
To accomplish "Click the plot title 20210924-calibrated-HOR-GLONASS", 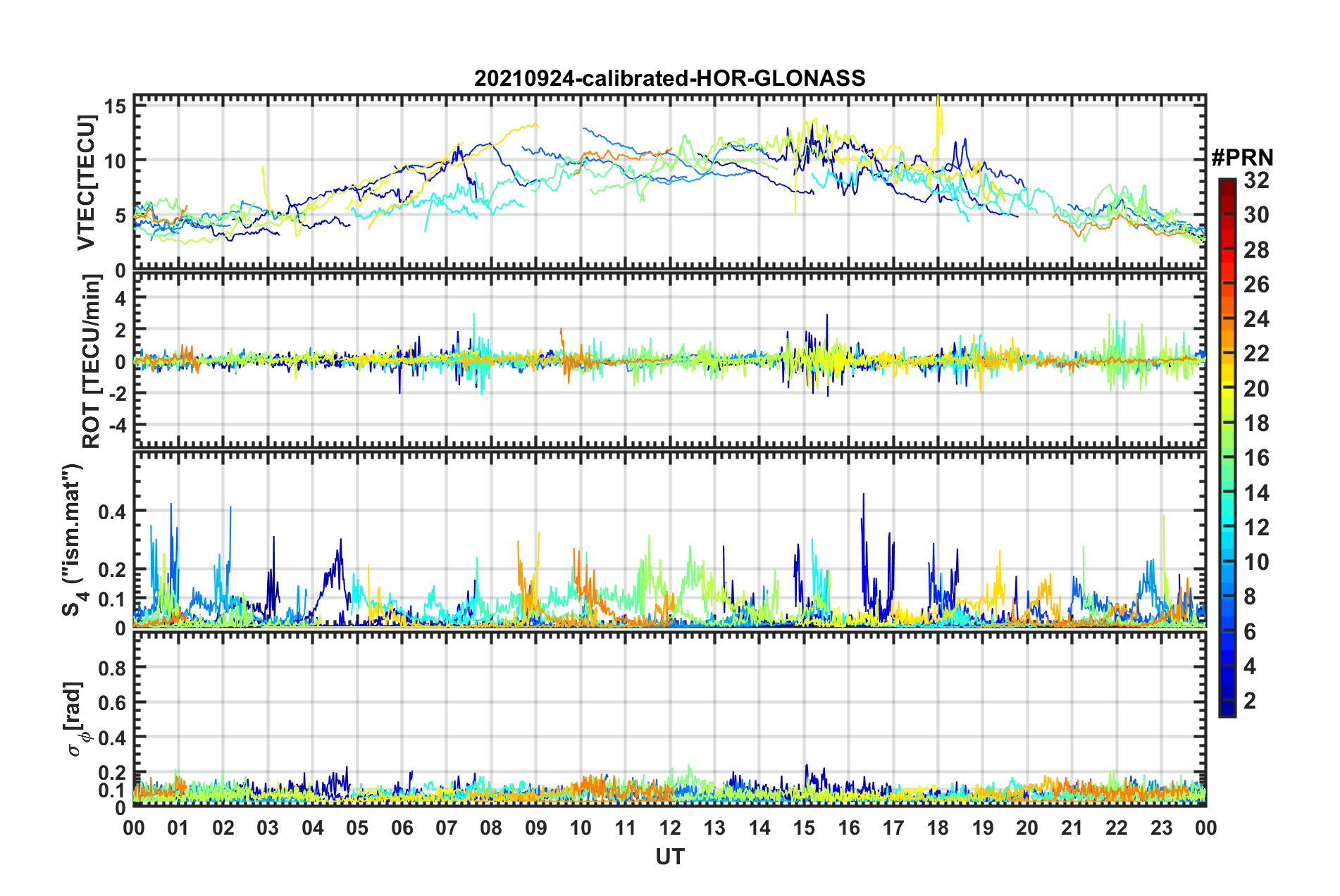I will [x=669, y=78].
